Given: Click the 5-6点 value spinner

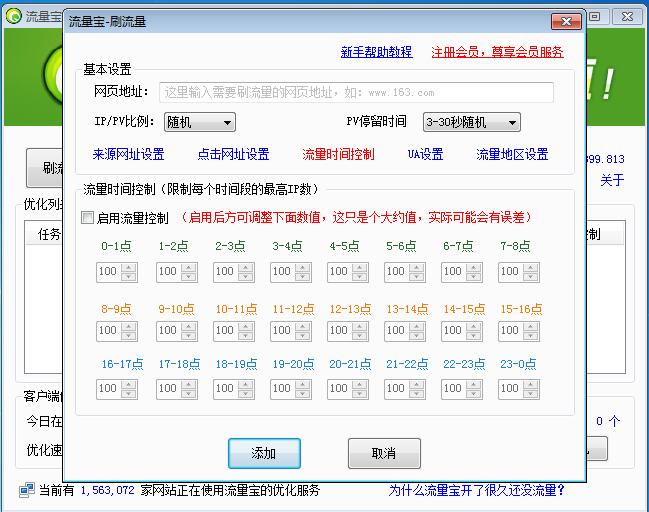Looking at the screenshot, I should (x=404, y=272).
